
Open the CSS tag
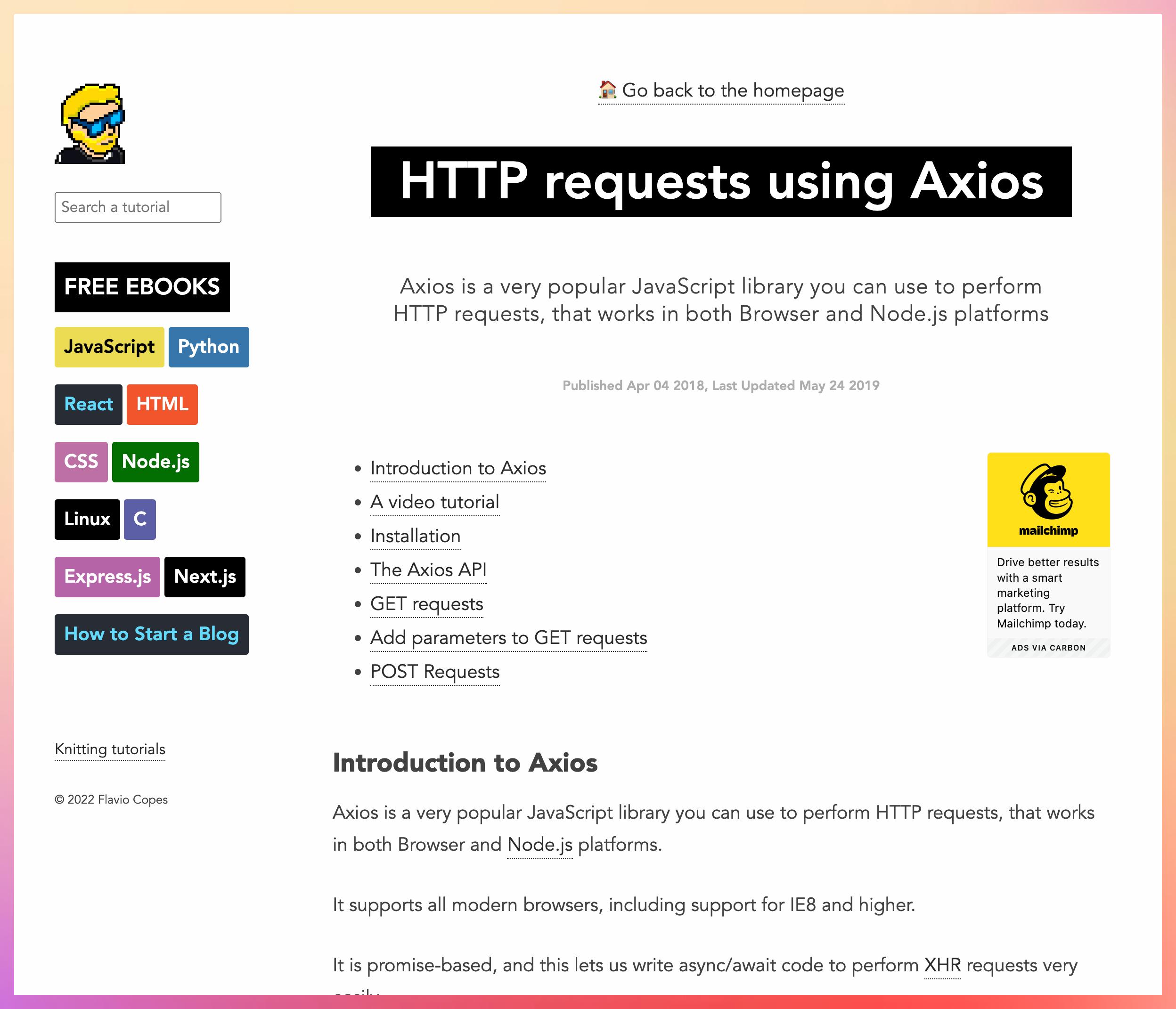[81, 461]
